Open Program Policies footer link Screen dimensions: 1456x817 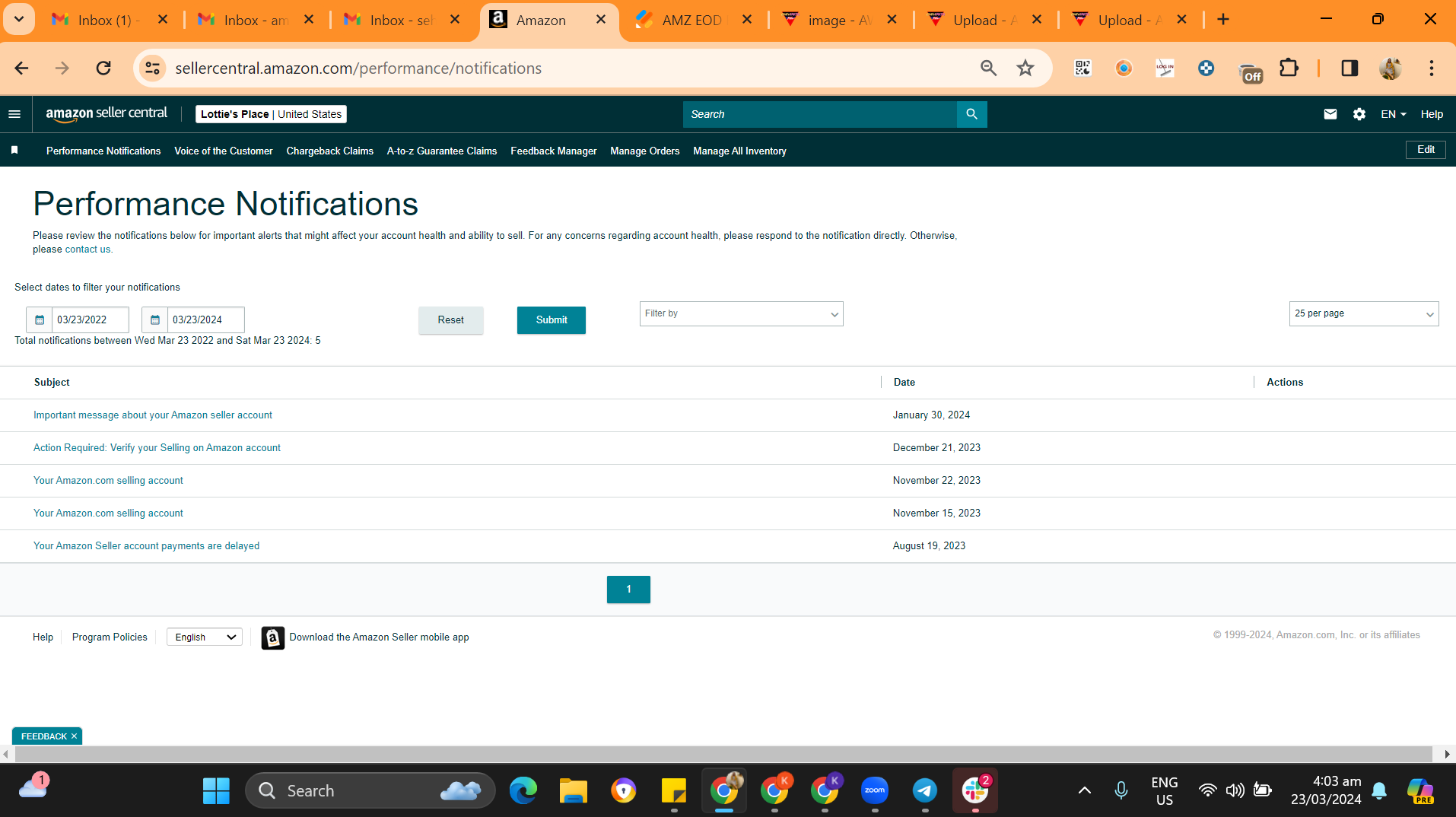[110, 637]
